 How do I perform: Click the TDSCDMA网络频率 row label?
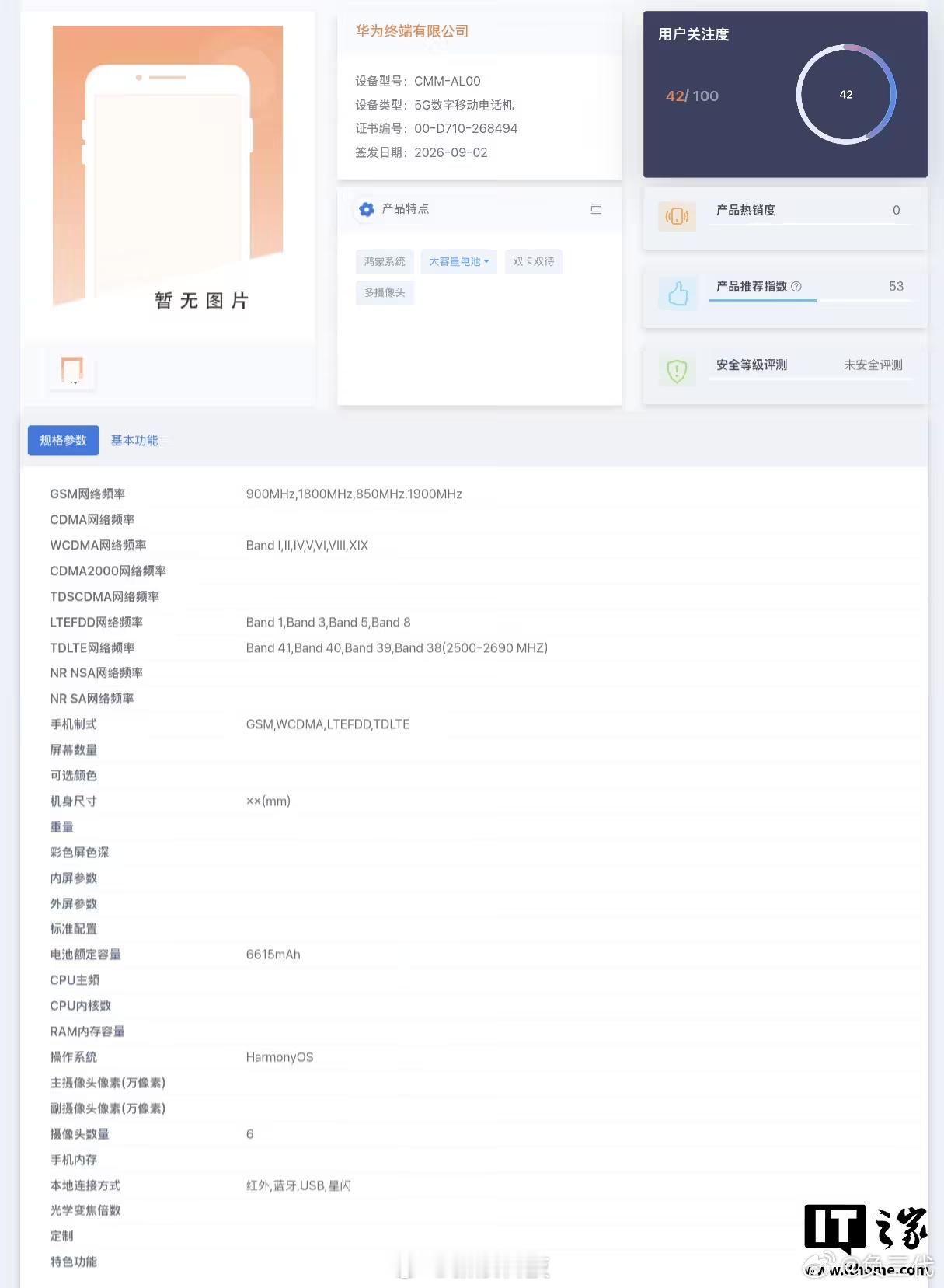(104, 596)
